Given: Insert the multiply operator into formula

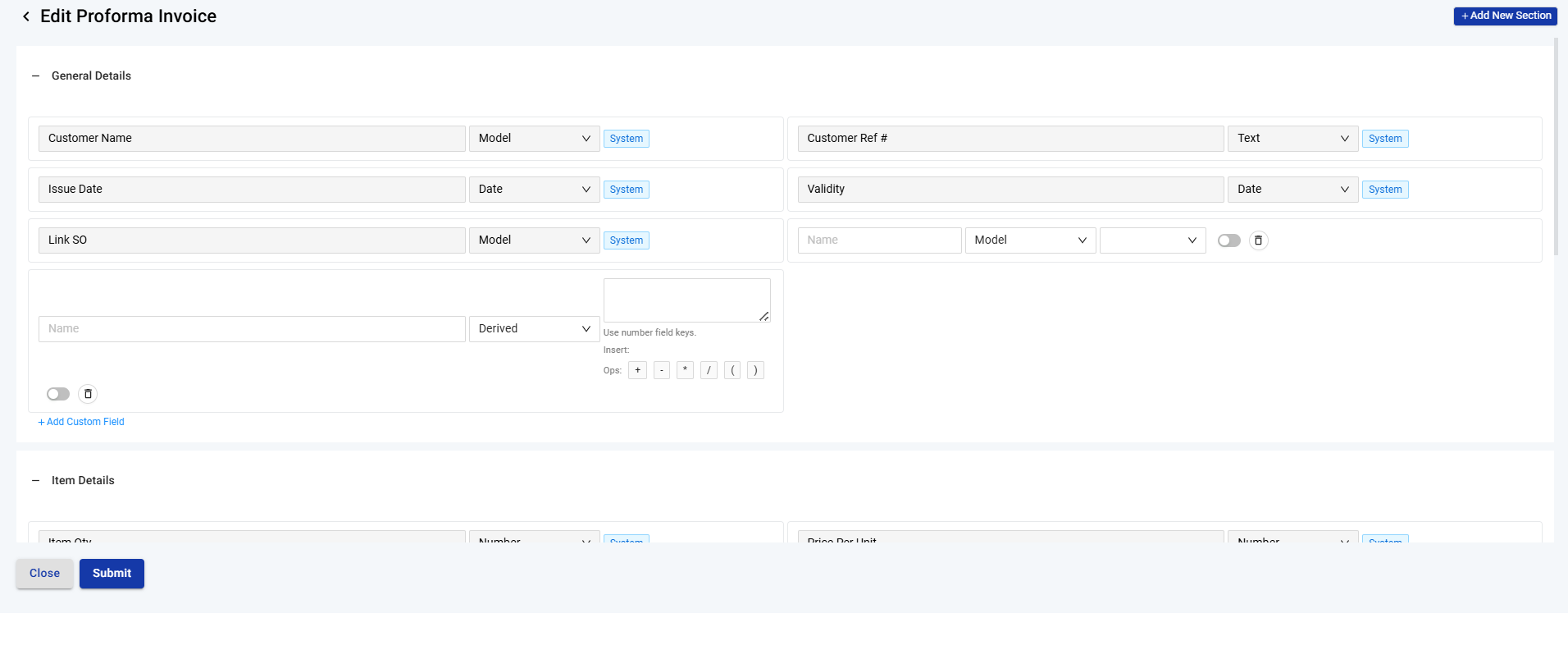Looking at the screenshot, I should click(x=685, y=370).
